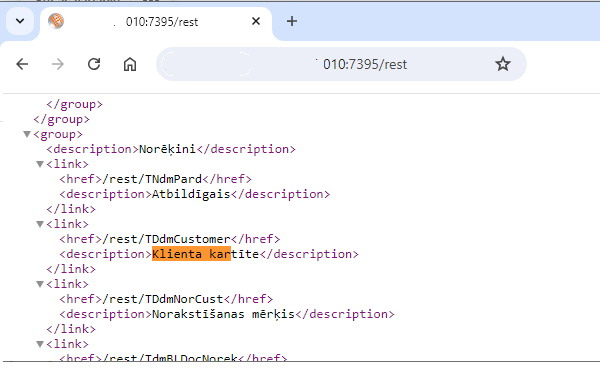This screenshot has height=370, width=610.
Task: Click the href text /rest/TNdmPard
Action: coord(152,179)
